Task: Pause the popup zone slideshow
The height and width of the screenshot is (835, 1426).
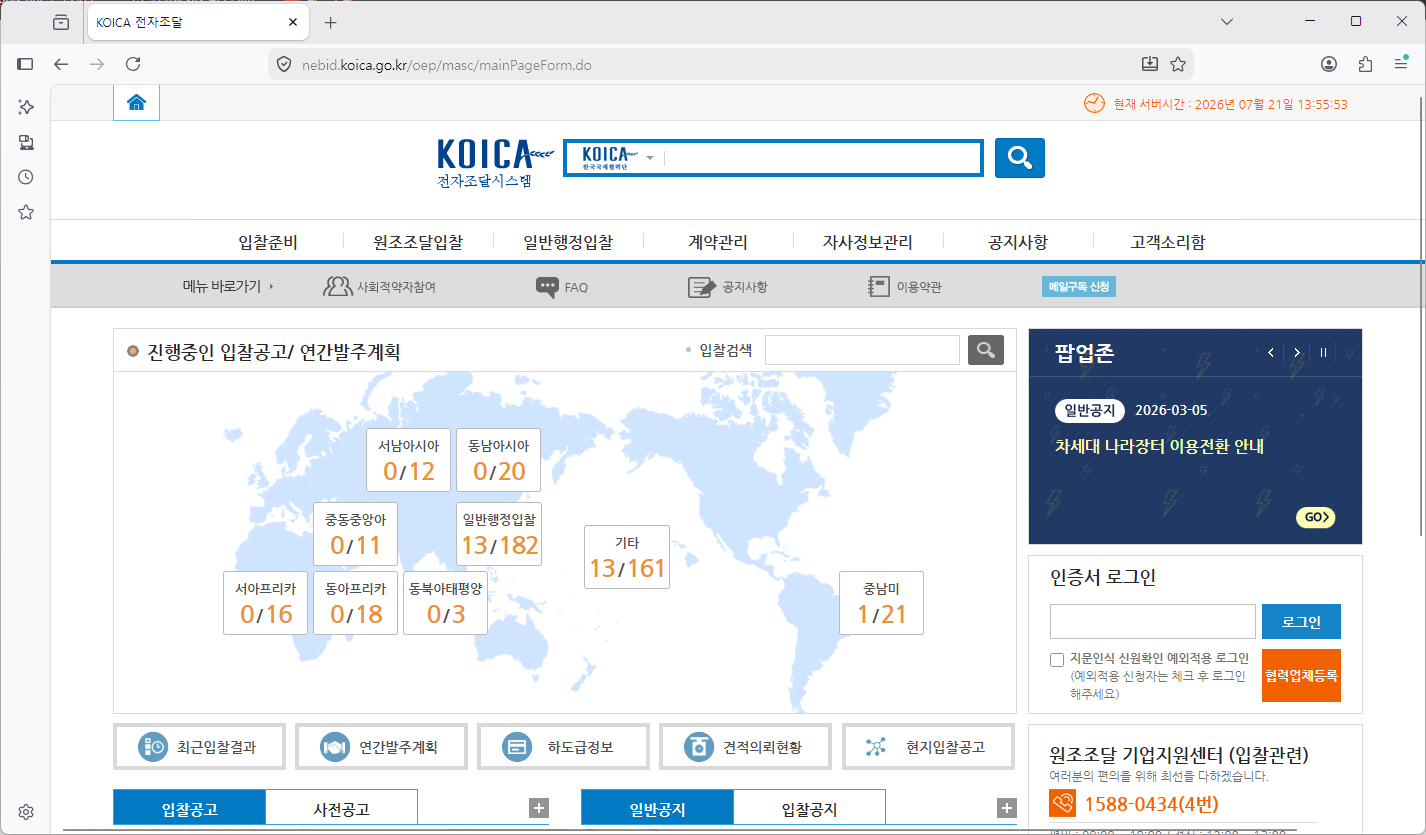Action: (x=1323, y=353)
